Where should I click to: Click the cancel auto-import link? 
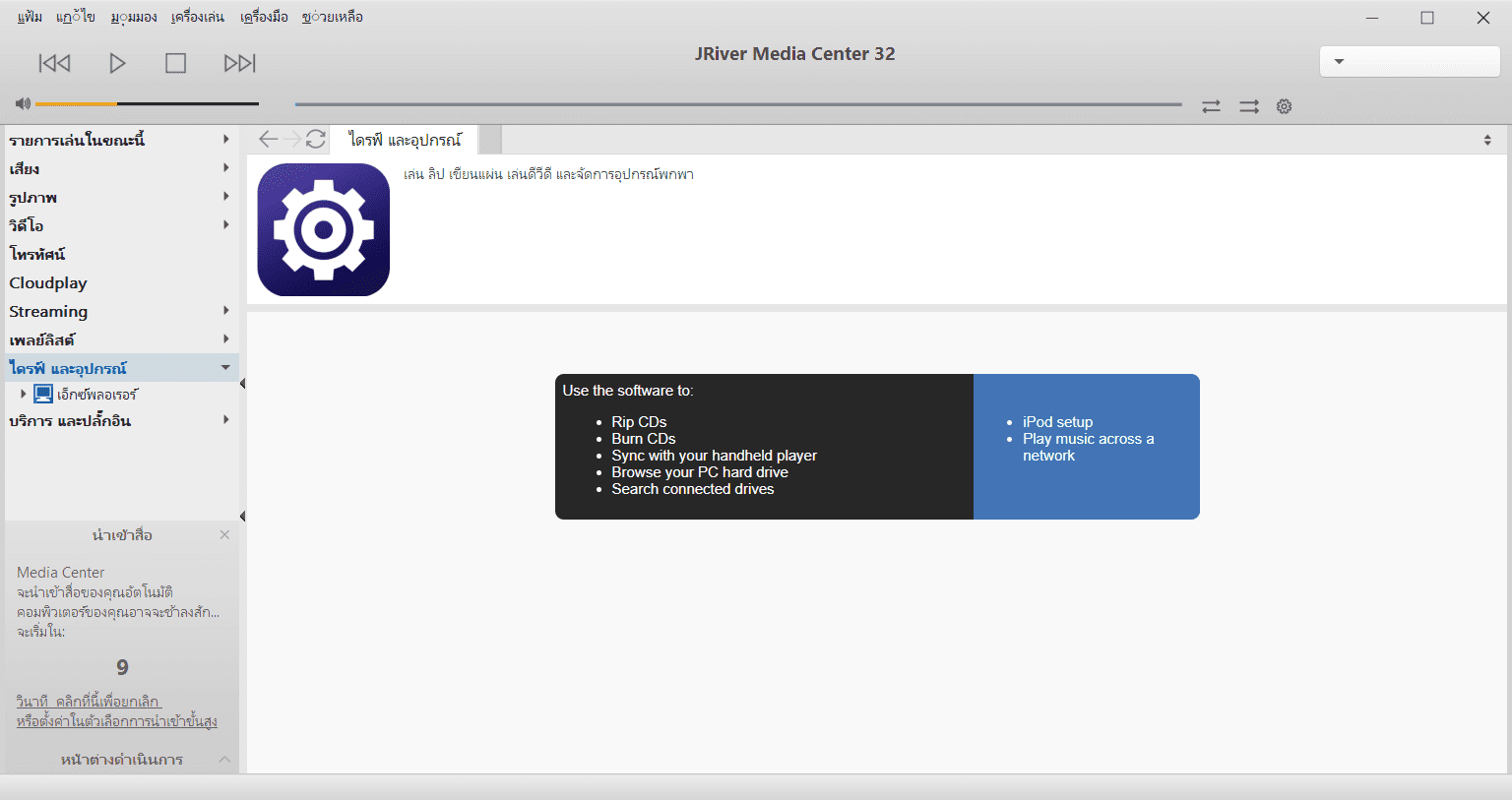click(89, 702)
